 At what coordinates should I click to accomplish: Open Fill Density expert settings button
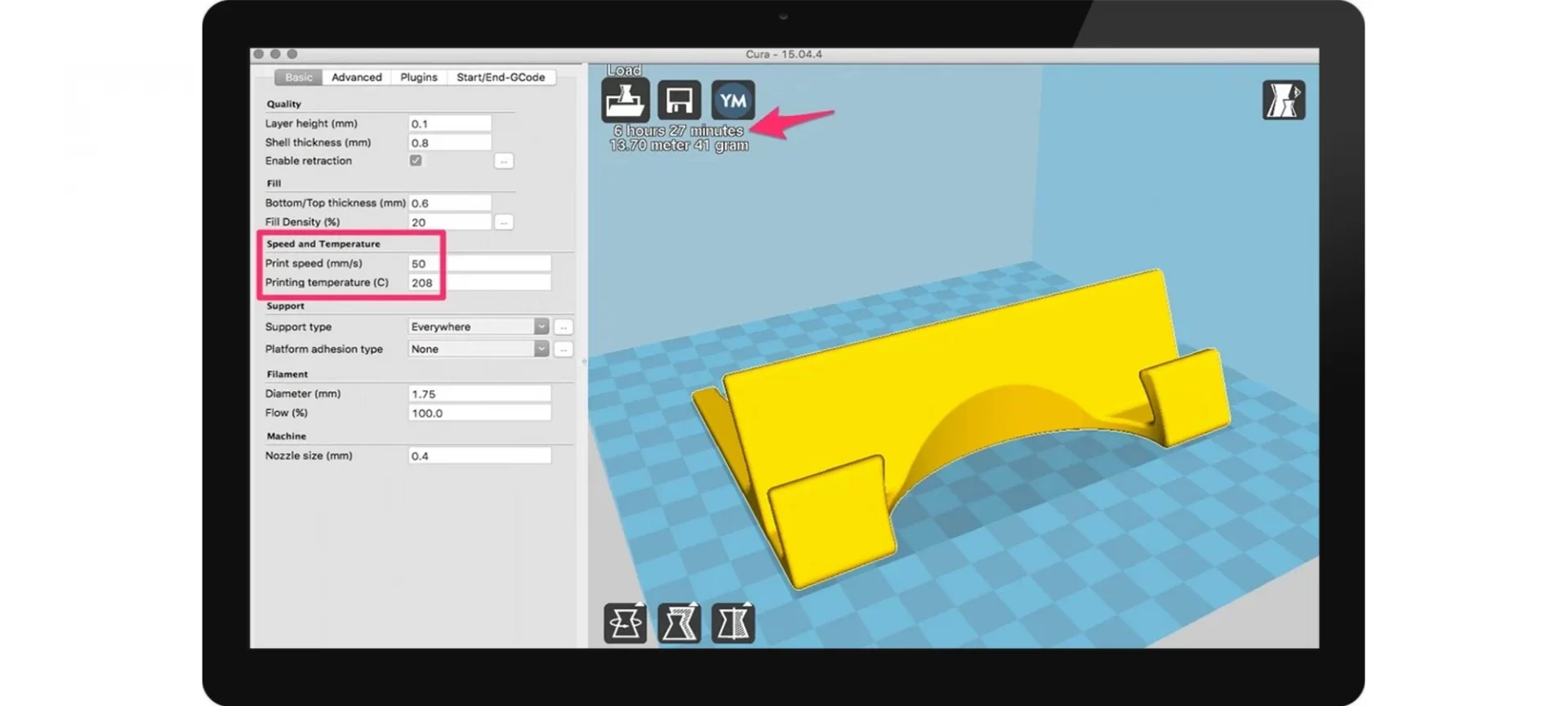(504, 222)
